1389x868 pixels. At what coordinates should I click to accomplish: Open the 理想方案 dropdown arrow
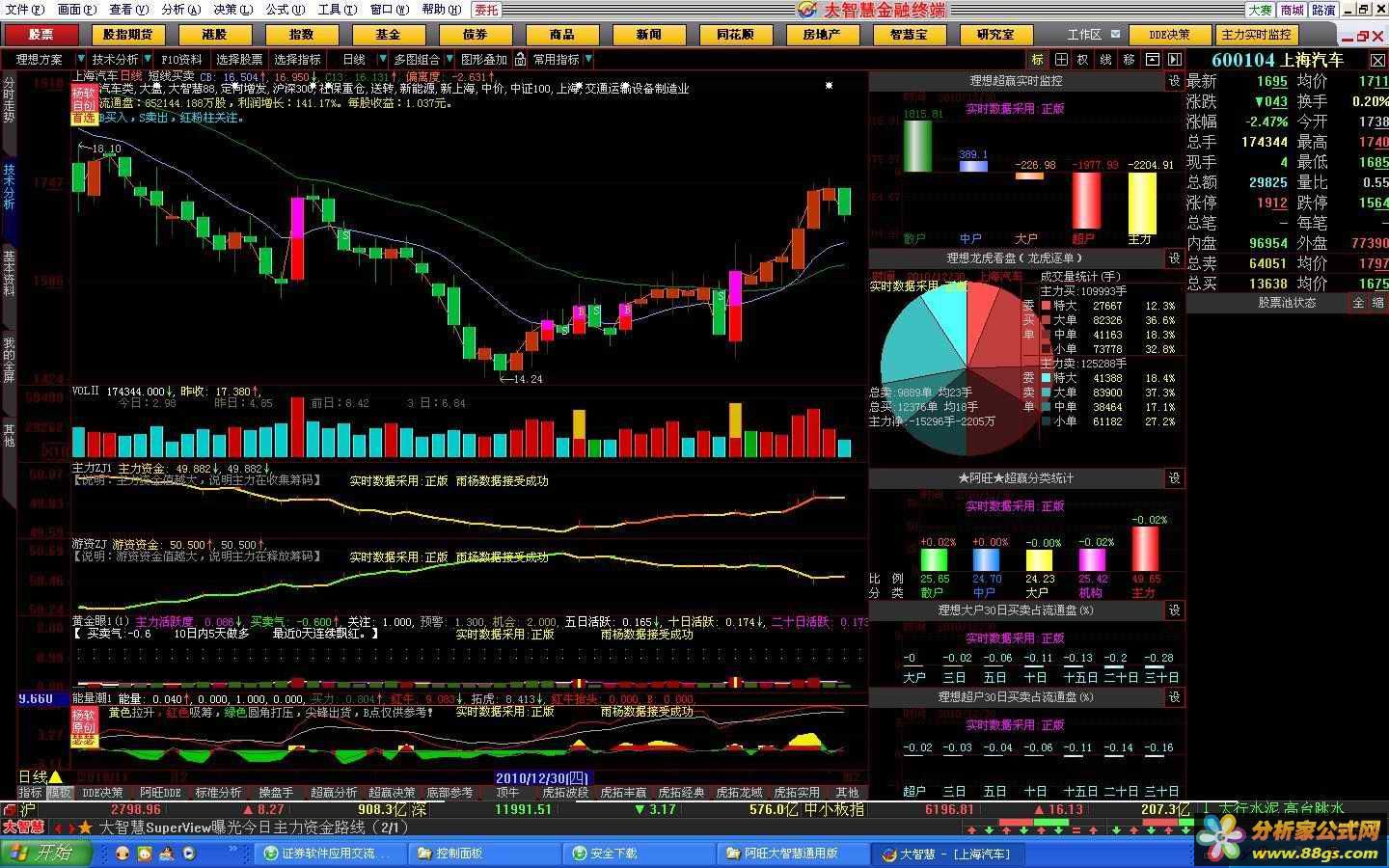click(80, 59)
